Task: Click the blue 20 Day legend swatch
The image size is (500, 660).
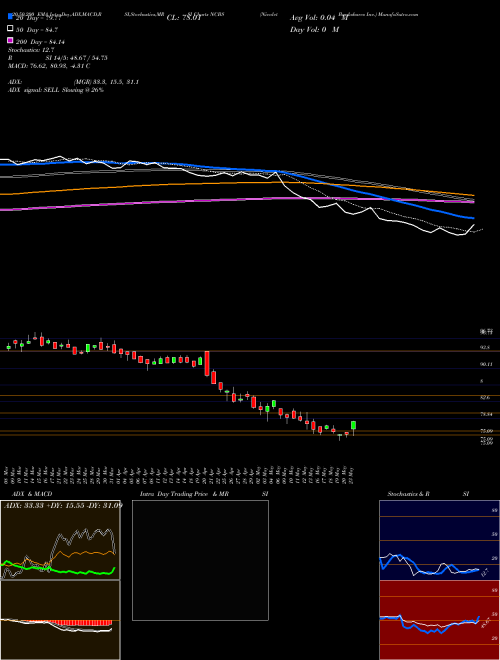Action: pos(11,16)
